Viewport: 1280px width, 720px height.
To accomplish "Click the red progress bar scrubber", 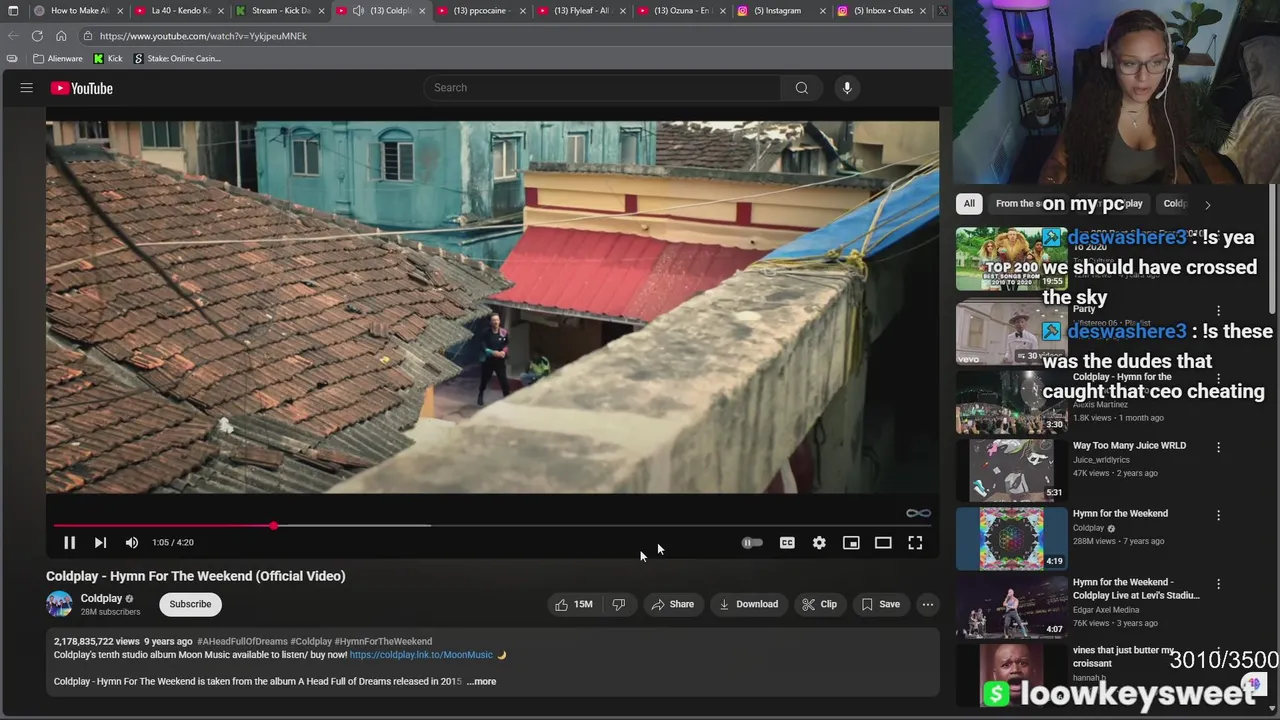I will [273, 525].
